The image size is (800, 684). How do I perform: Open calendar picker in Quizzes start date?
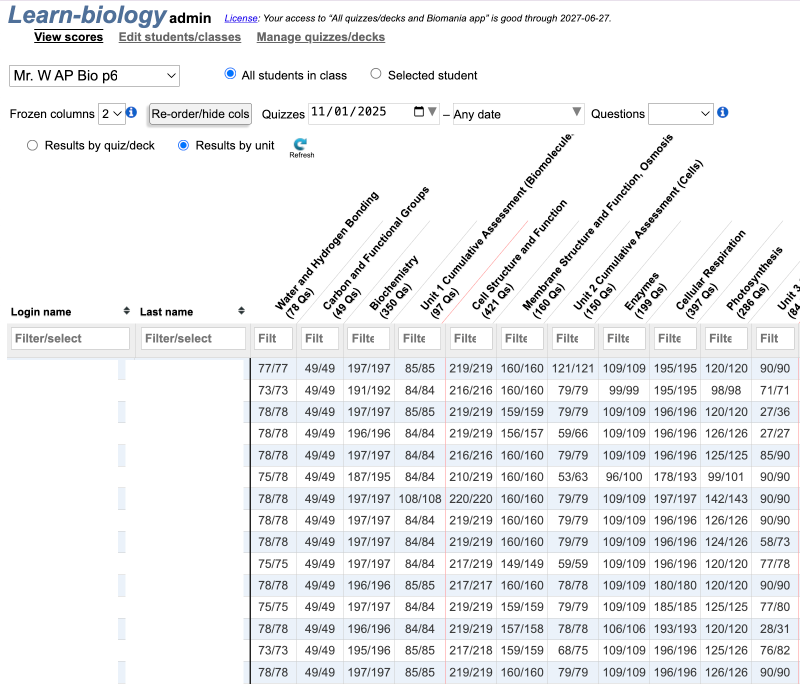point(418,113)
